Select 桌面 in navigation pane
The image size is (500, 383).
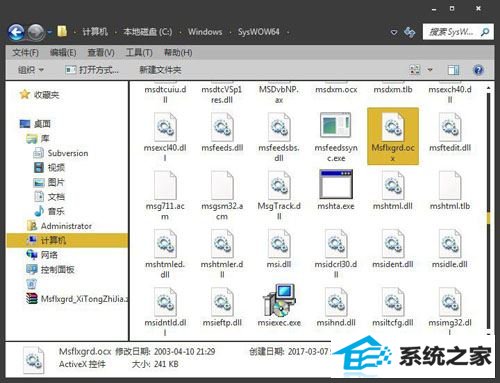tap(35, 124)
